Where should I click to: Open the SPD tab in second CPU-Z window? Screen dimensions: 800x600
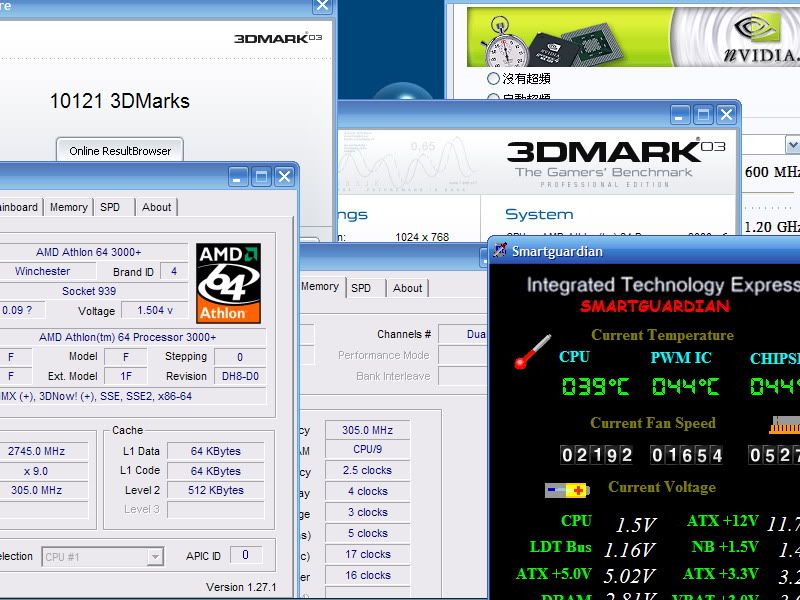click(361, 288)
